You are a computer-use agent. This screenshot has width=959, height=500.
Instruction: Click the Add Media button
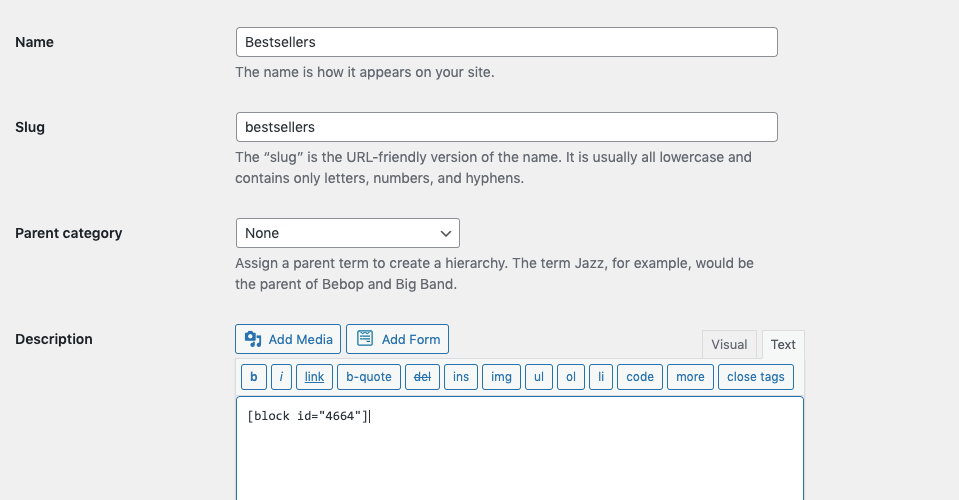289,339
